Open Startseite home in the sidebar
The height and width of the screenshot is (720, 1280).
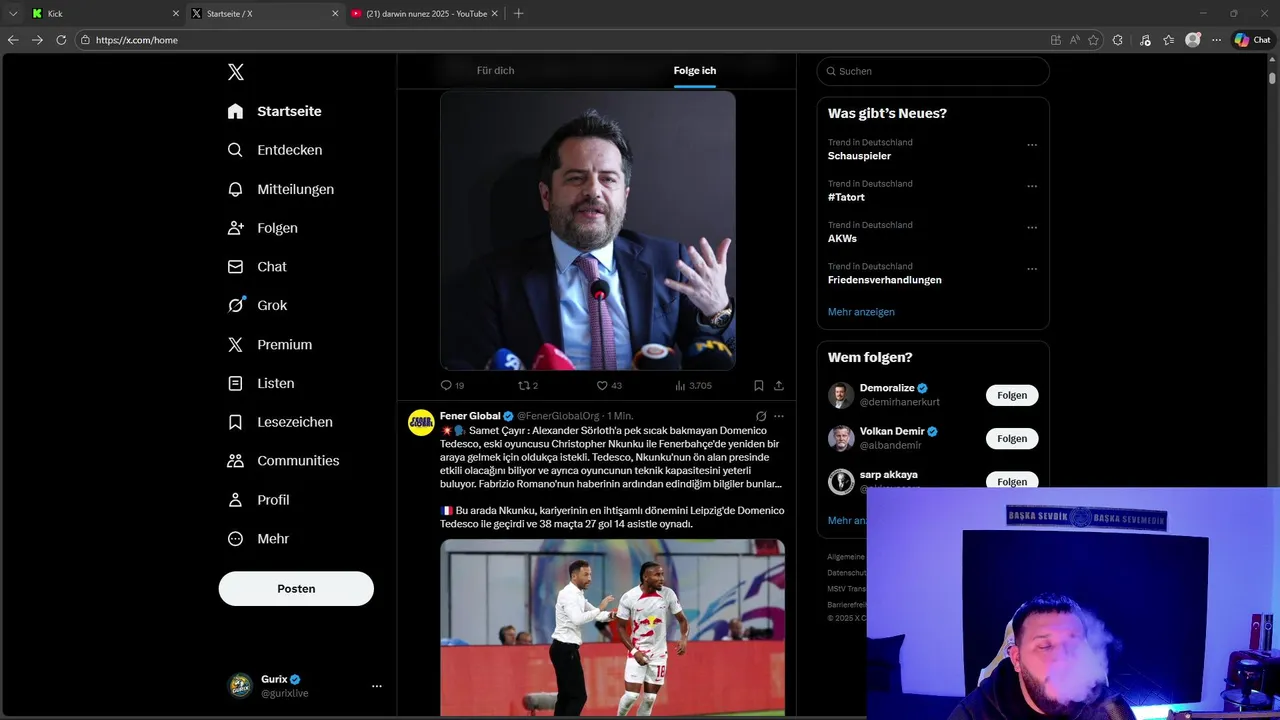274,111
